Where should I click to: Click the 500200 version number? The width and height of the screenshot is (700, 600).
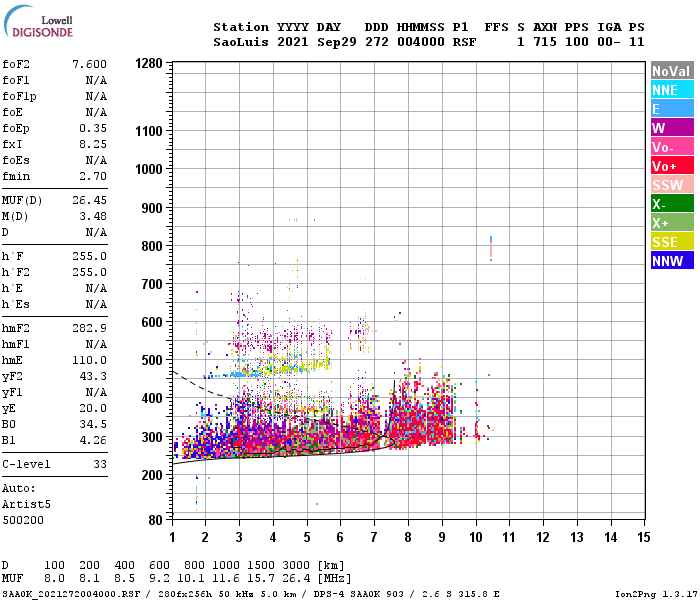tap(23, 521)
